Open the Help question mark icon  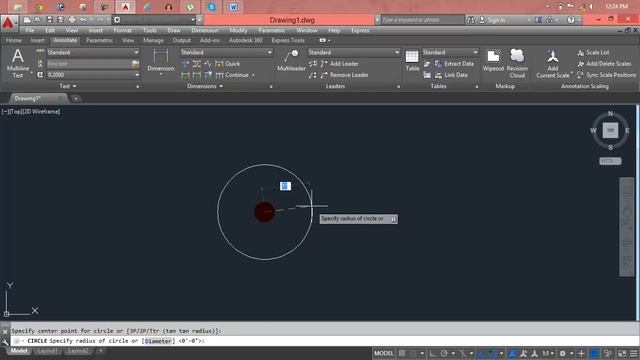pyautogui.click(x=571, y=20)
